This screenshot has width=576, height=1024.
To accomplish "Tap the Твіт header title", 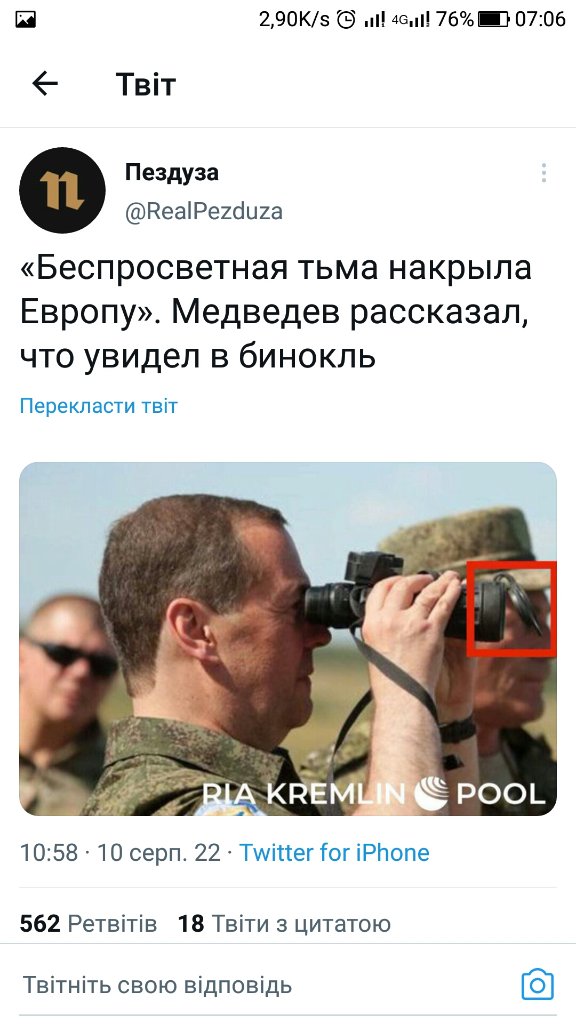I will pos(146,84).
